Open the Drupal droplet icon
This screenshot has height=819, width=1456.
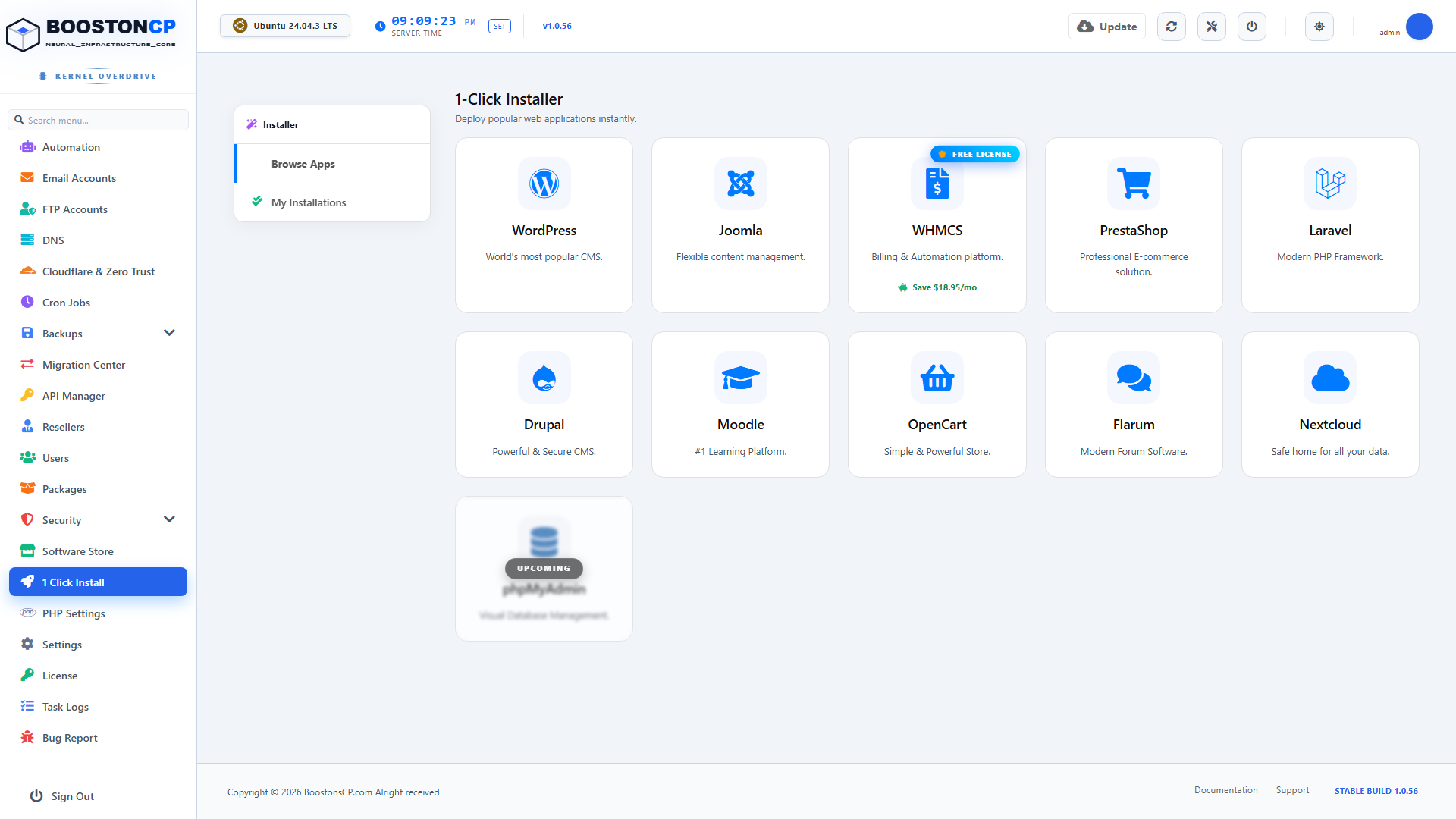point(544,378)
